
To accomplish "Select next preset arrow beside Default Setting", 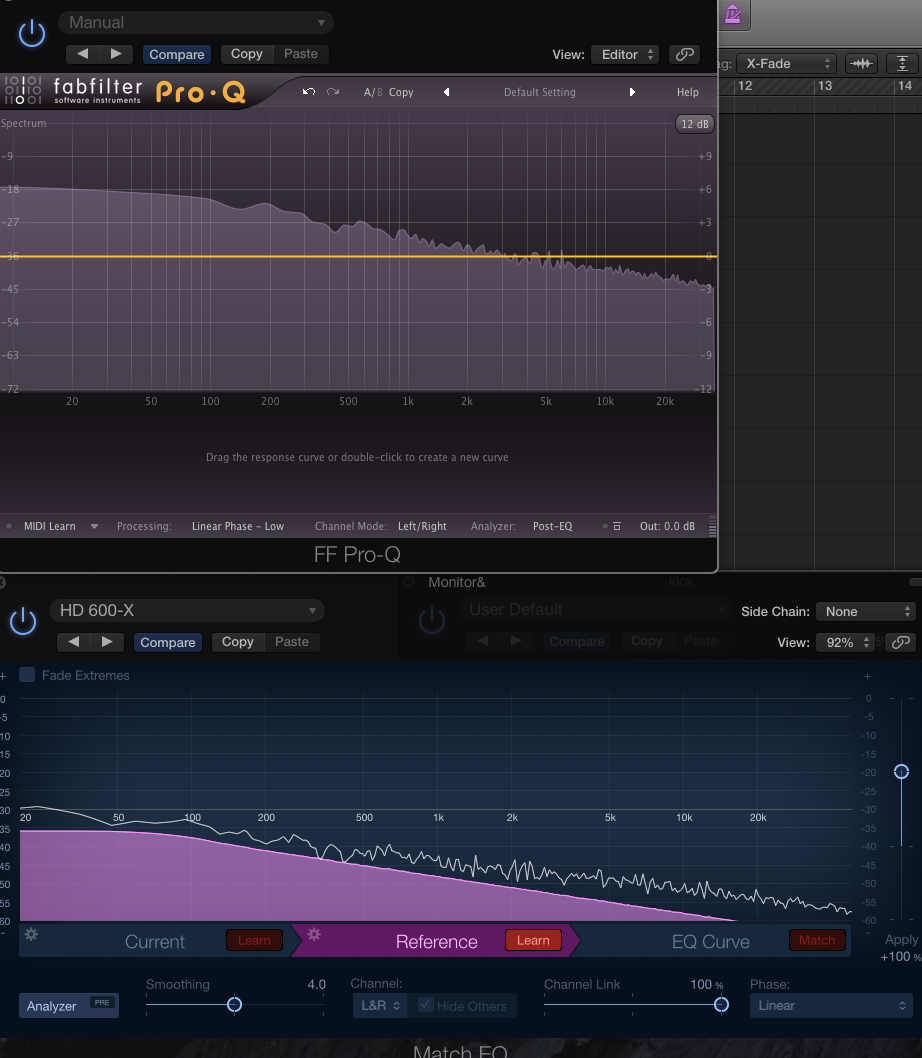I will (x=632, y=92).
